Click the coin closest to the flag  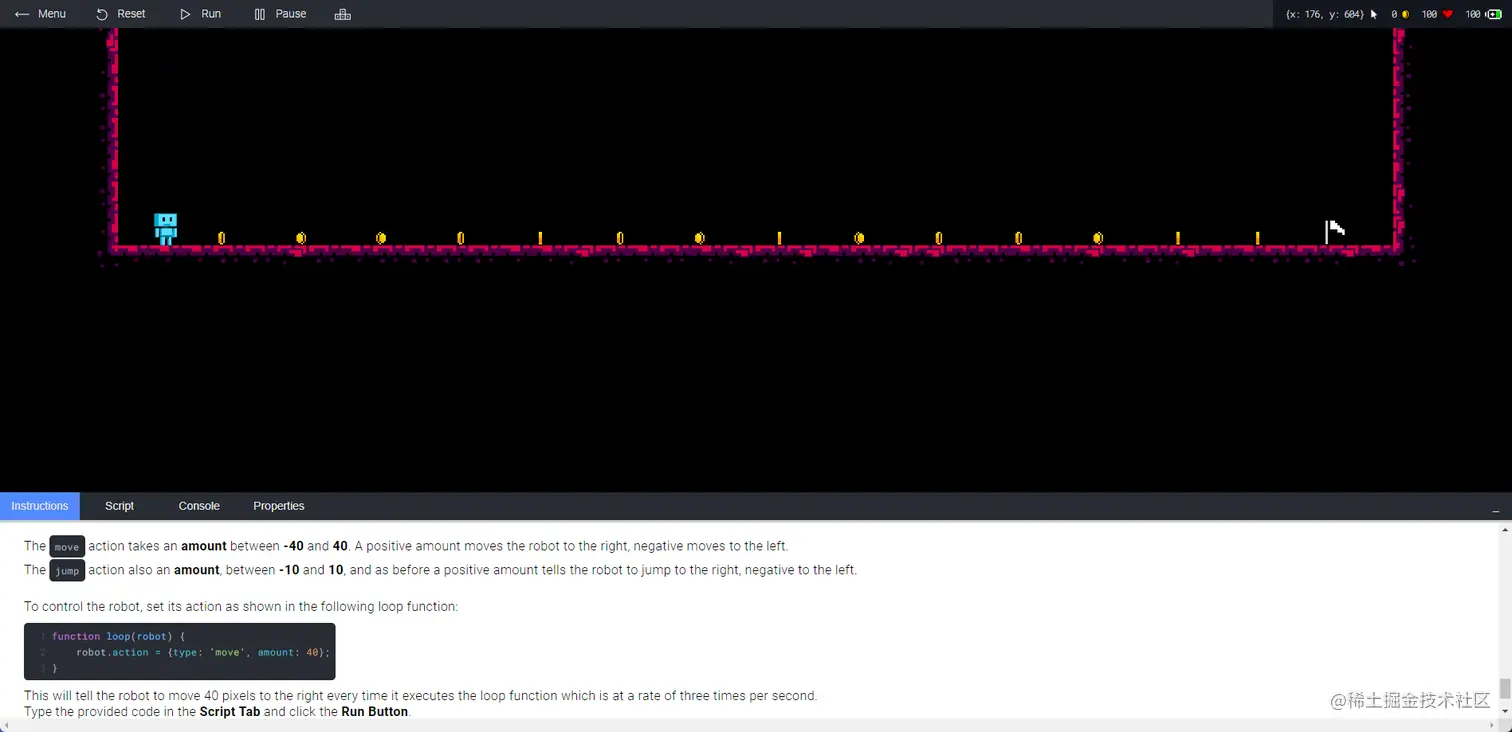[x=1258, y=238]
